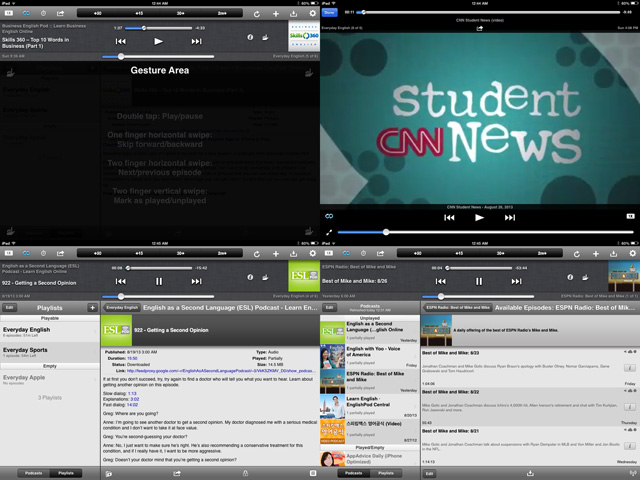Open settings gear in bottom-right screenshot

tap(632, 253)
